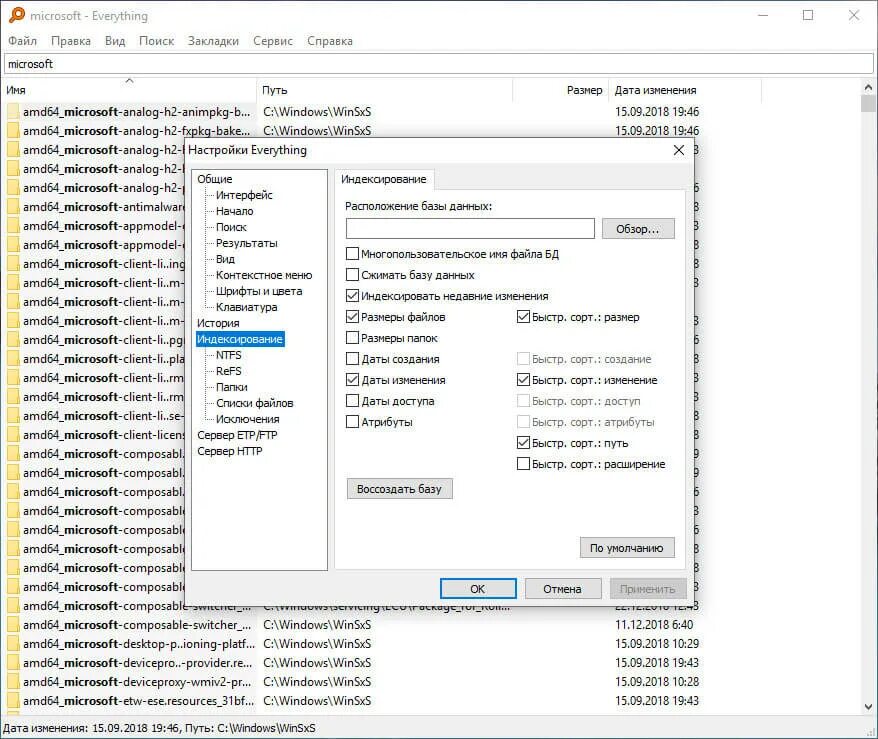Toggle Быстр. сорт.: изменение checkbox
The height and width of the screenshot is (739, 878).
tap(523, 380)
